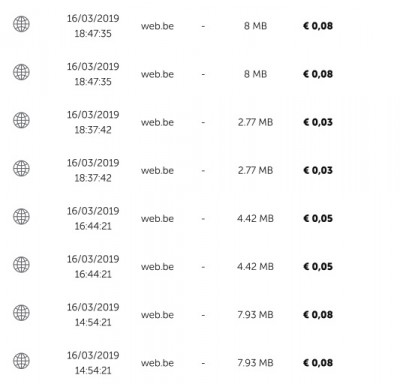Click globe icon of lower 14:54:21 entry
Image resolution: width=400 pixels, height=384 pixels.
click(x=21, y=361)
